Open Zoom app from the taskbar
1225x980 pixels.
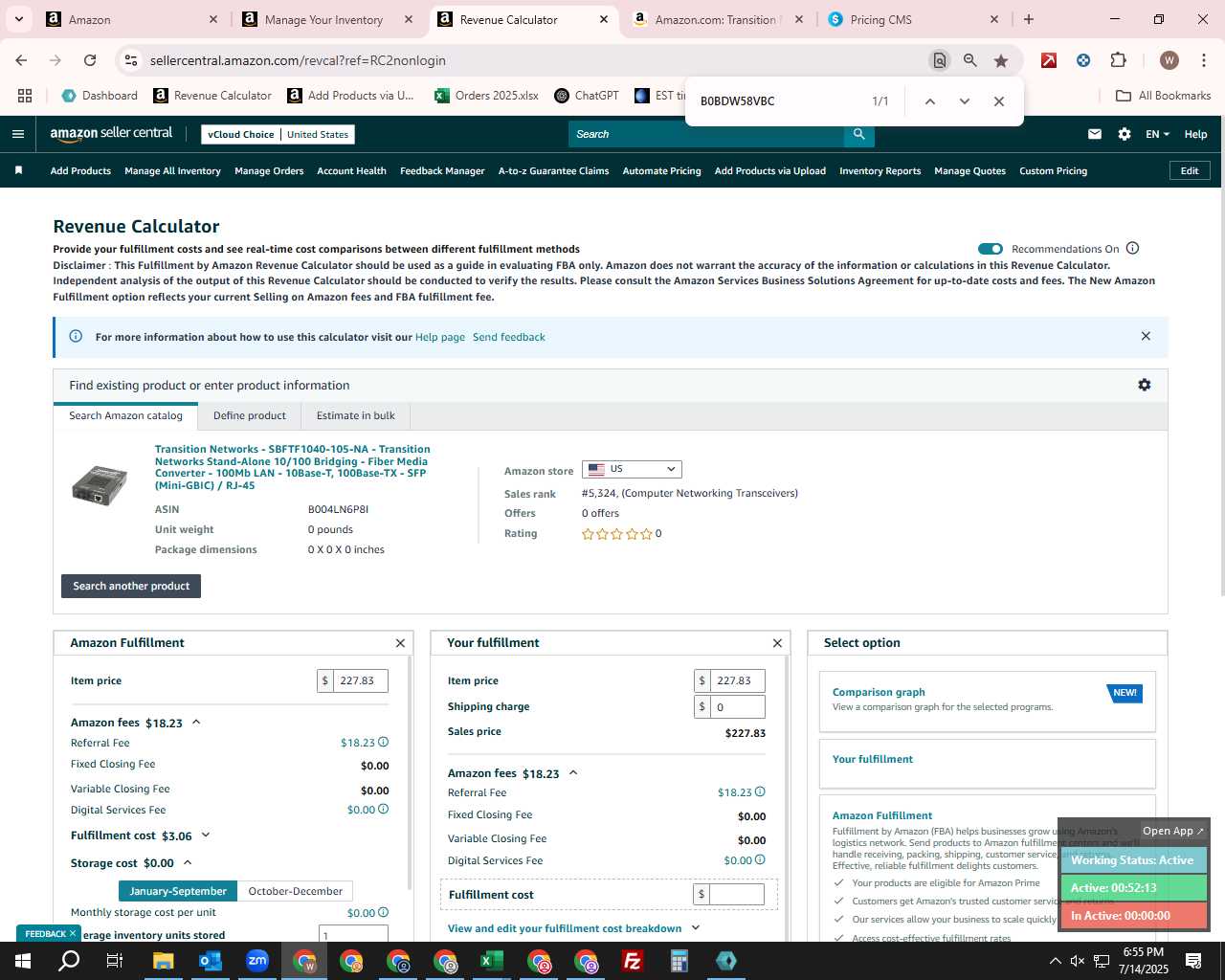pos(257,961)
